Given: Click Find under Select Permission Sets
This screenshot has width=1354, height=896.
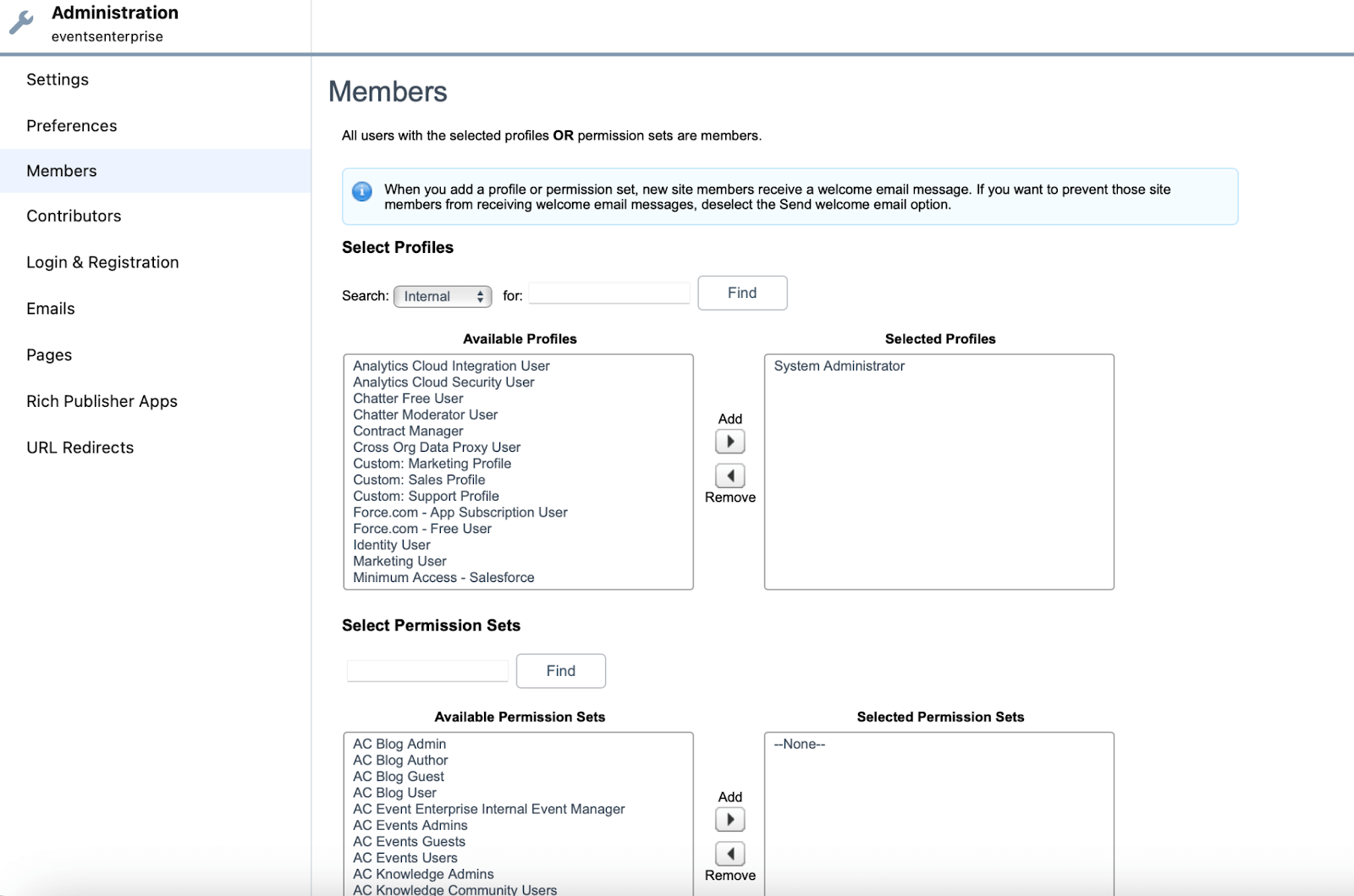Looking at the screenshot, I should (x=560, y=670).
